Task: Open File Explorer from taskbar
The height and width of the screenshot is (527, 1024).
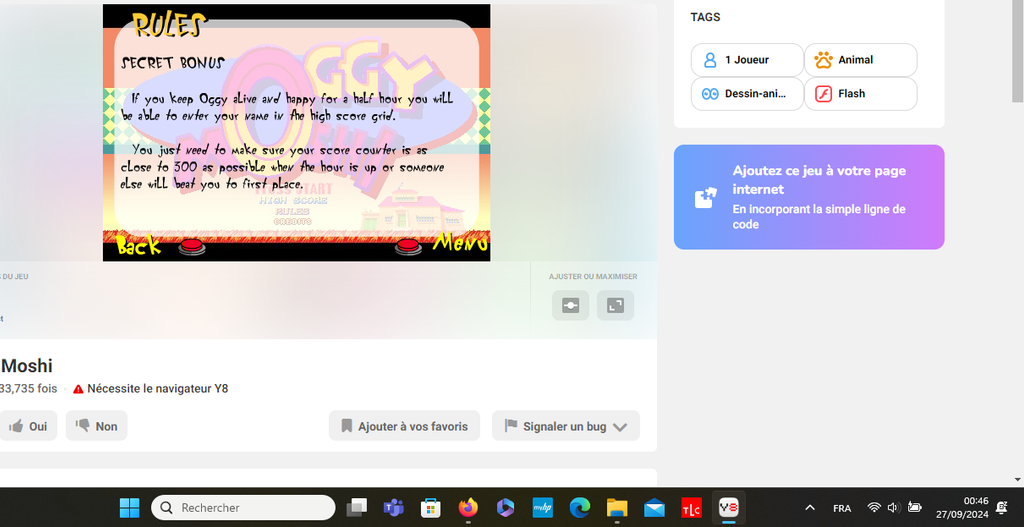Action: pyautogui.click(x=616, y=508)
